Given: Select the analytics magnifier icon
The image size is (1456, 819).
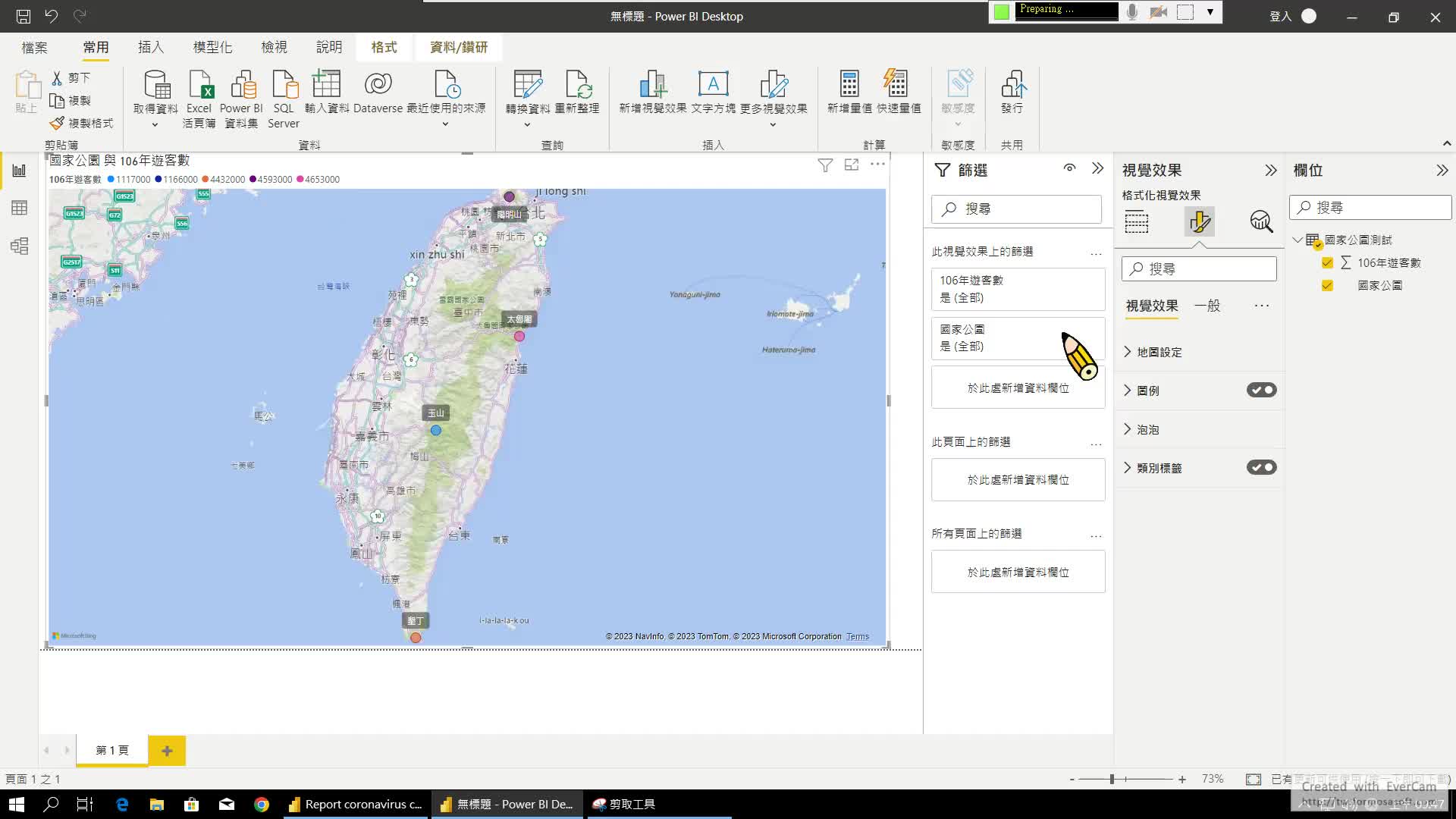Looking at the screenshot, I should (1261, 221).
